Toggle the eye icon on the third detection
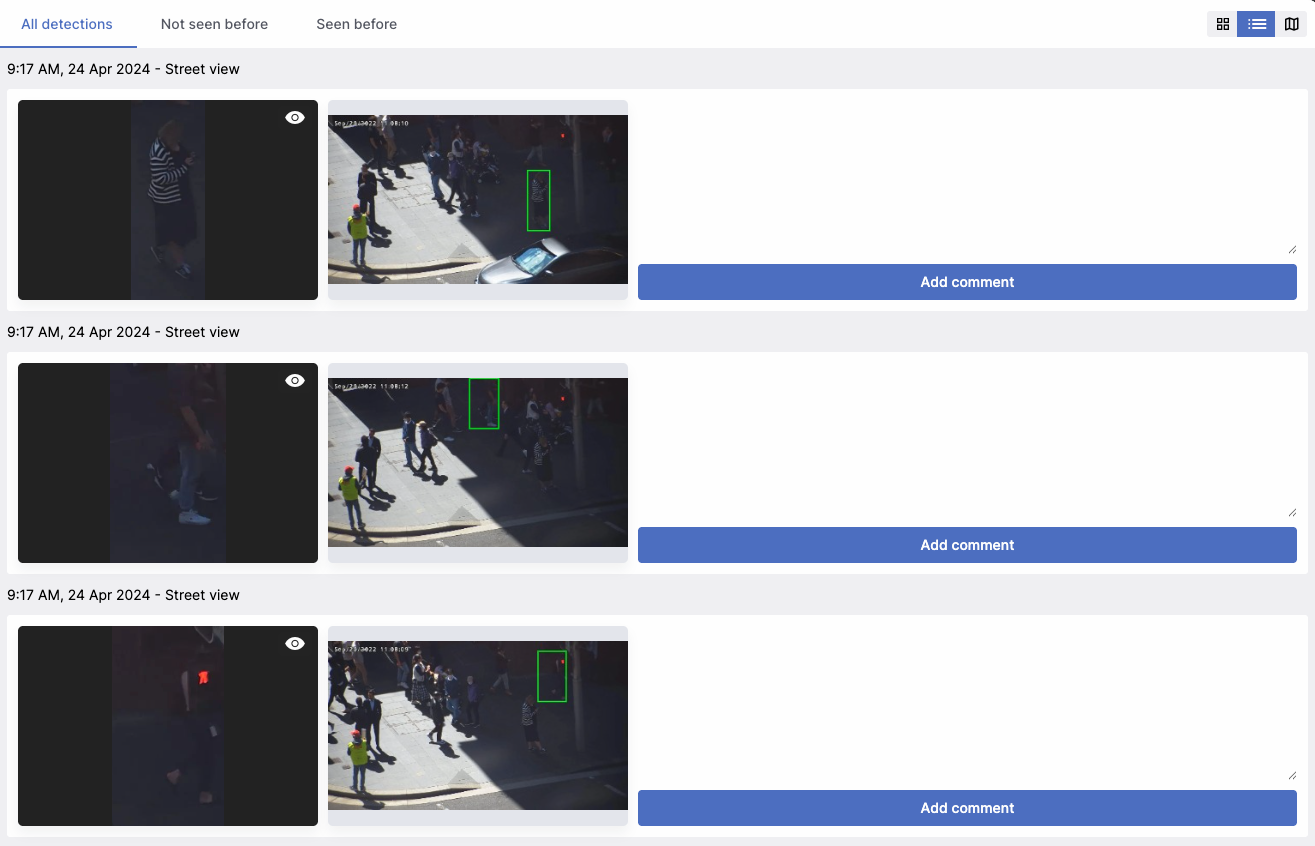This screenshot has height=846, width=1315. [294, 643]
